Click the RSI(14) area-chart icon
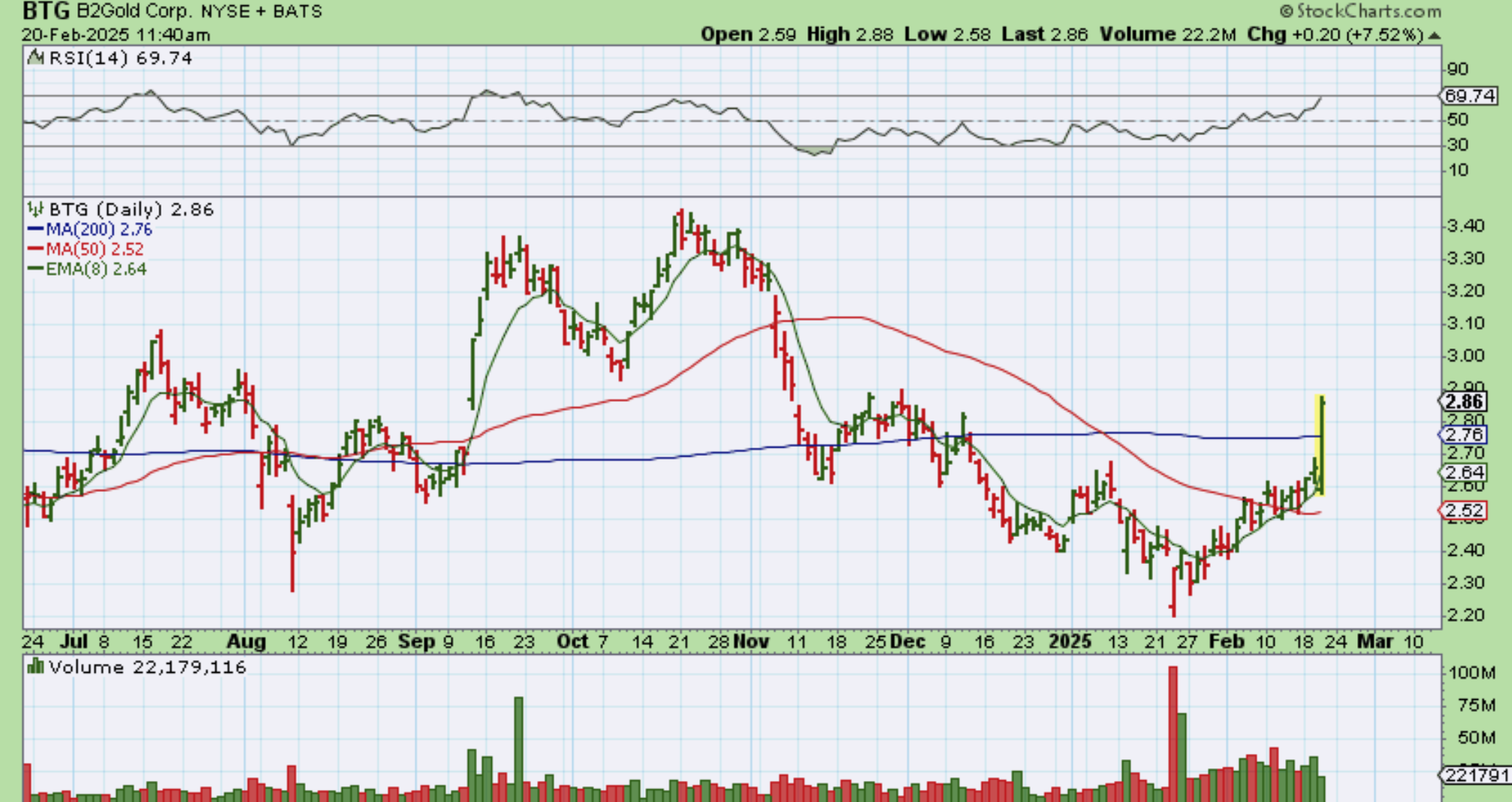The height and width of the screenshot is (802, 1512). click(35, 58)
